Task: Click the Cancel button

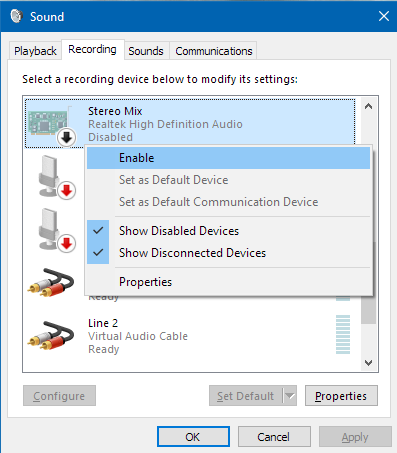Action: coord(274,437)
